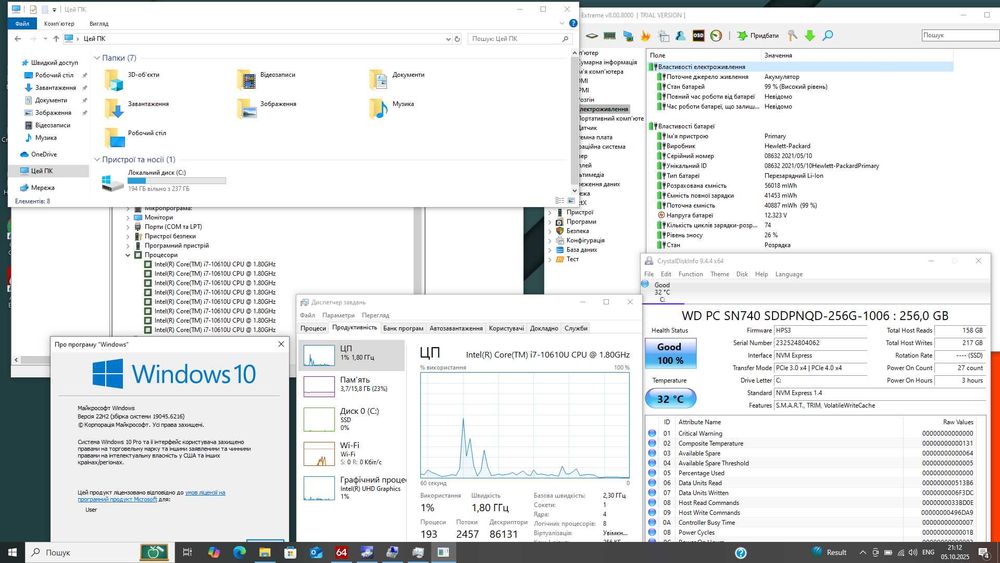Open Користувачі tab in Task Manager
This screenshot has width=1000, height=563.
point(506,328)
